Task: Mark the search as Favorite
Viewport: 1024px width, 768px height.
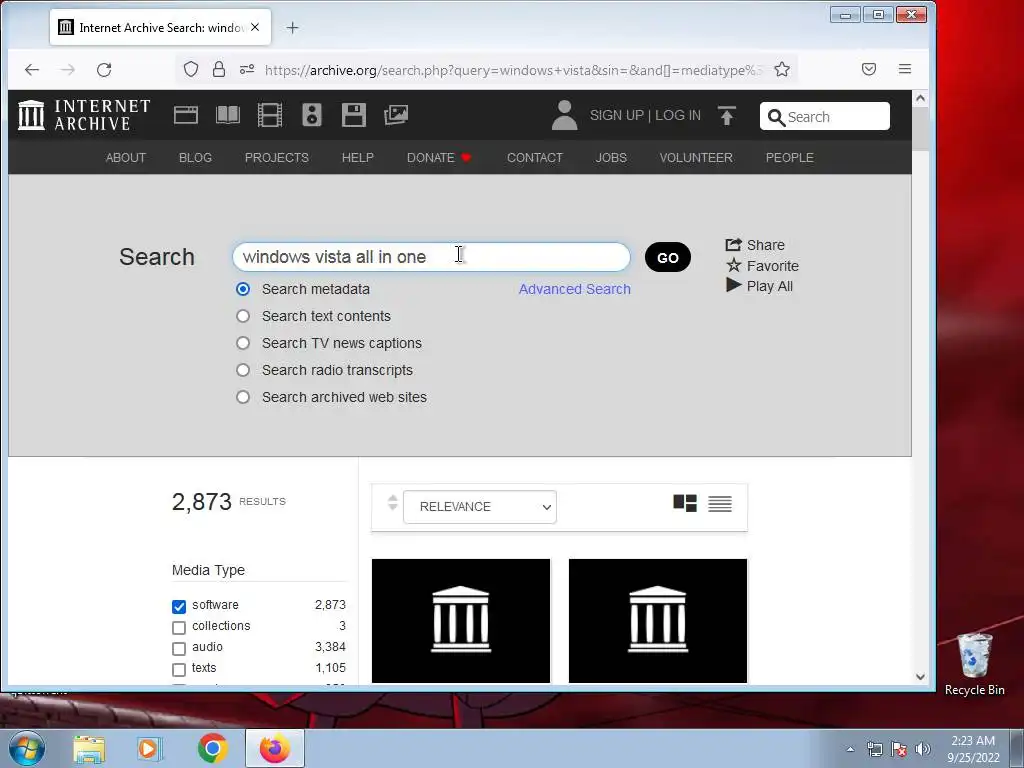Action: (762, 266)
